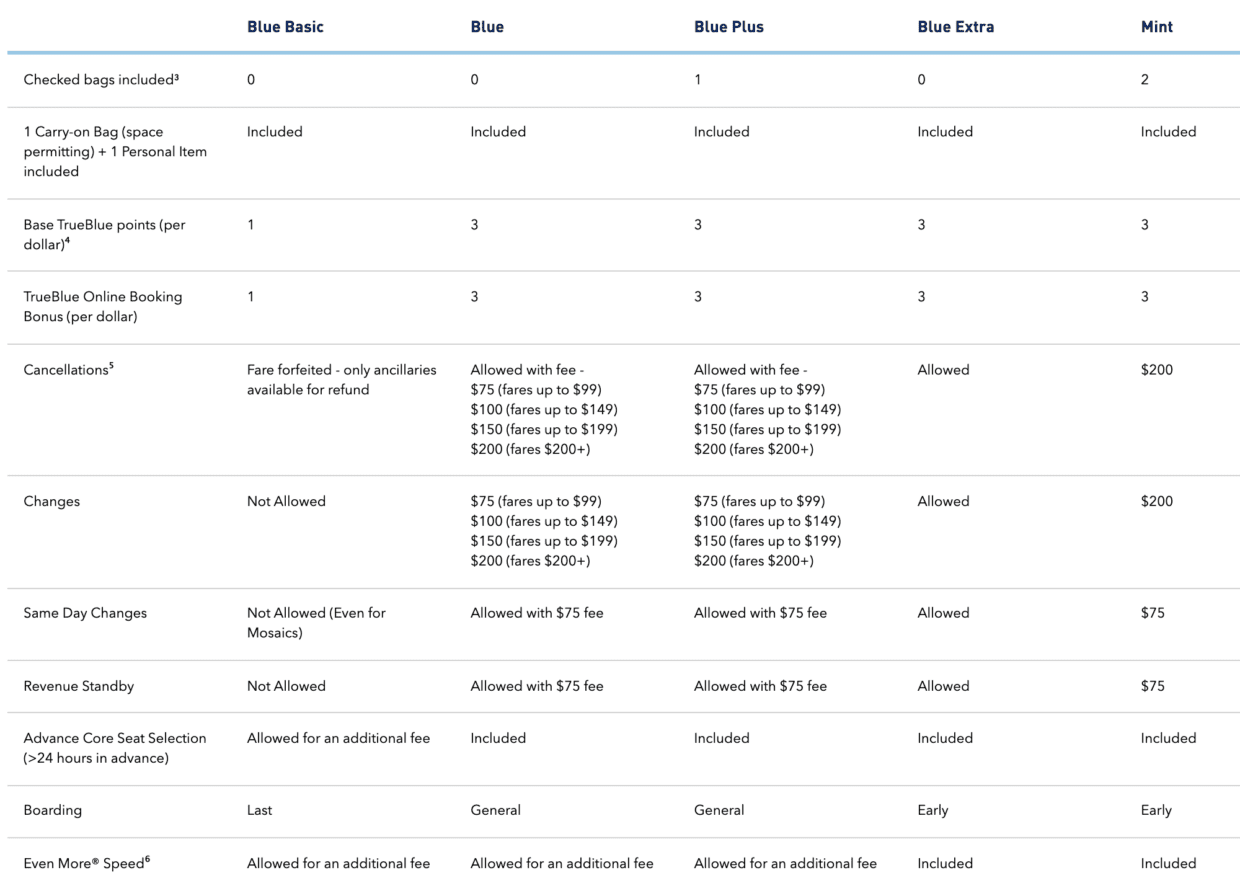The width and height of the screenshot is (1240, 883).
Task: Click 'Not Allowed (Even for Mosaics)' cell
Action: point(316,623)
